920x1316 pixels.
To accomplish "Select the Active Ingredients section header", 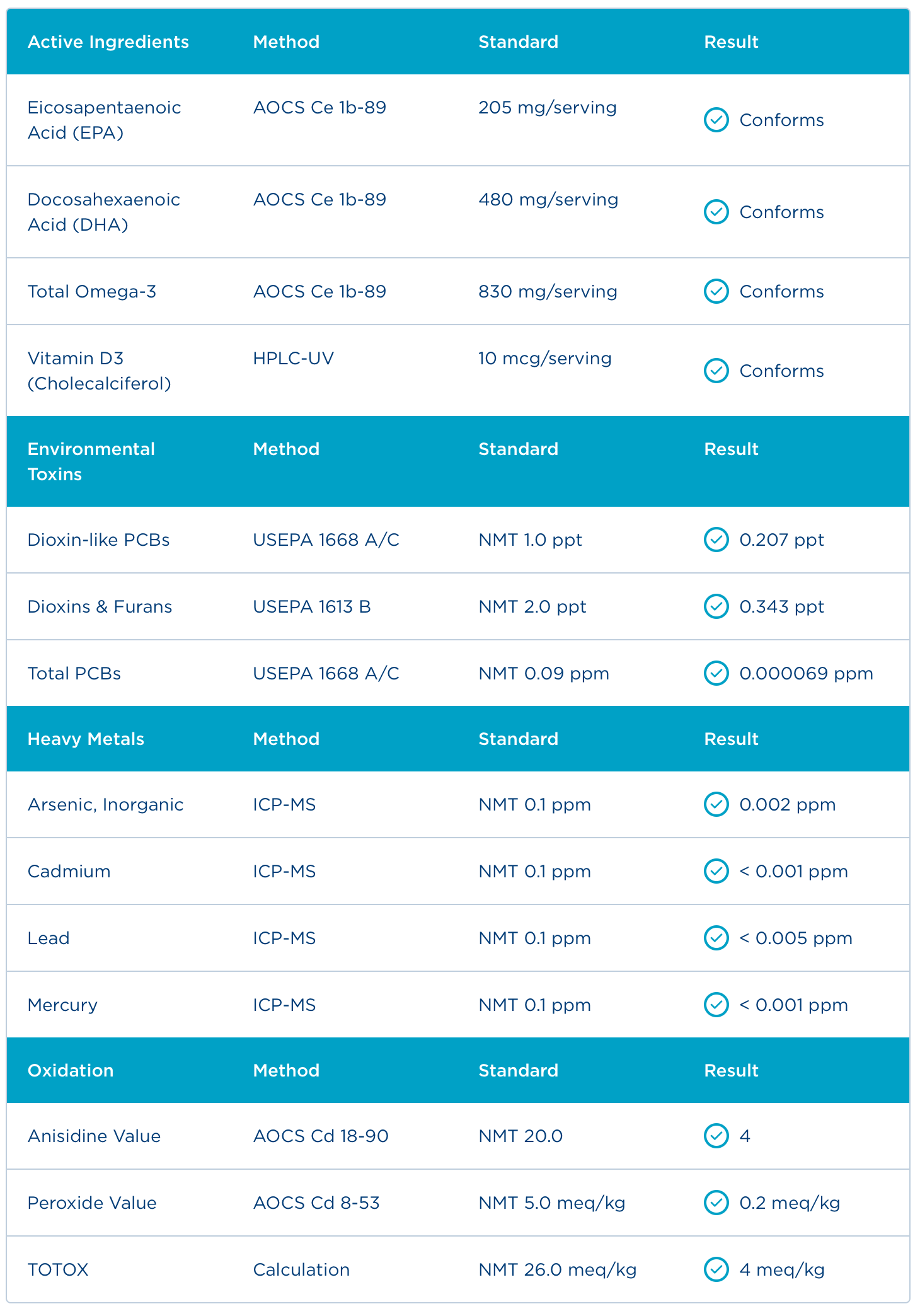I will tap(108, 42).
